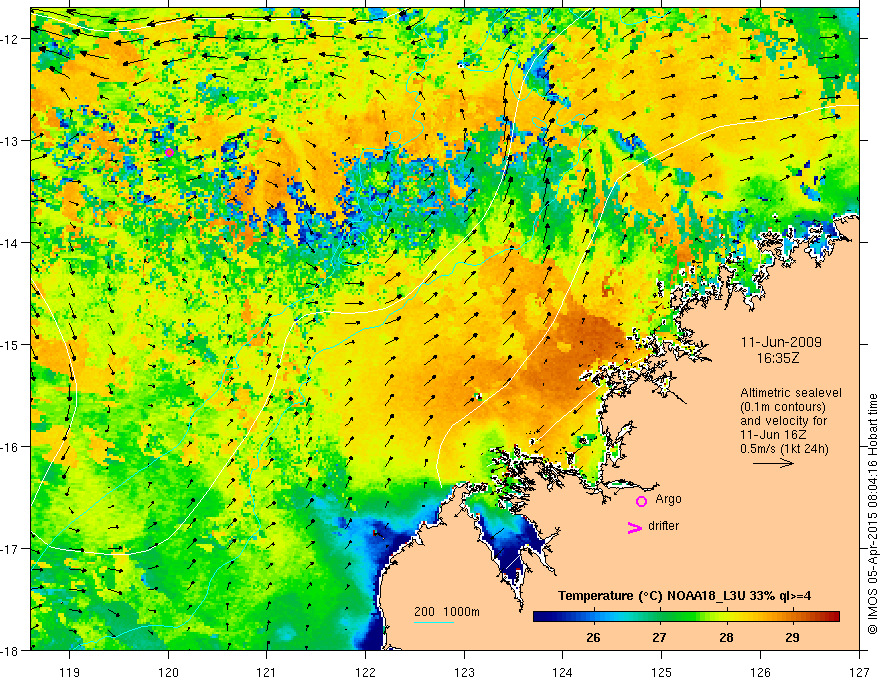Click latitude label -13 on left axis
Viewport: 880px width, 680px height.
9,141
